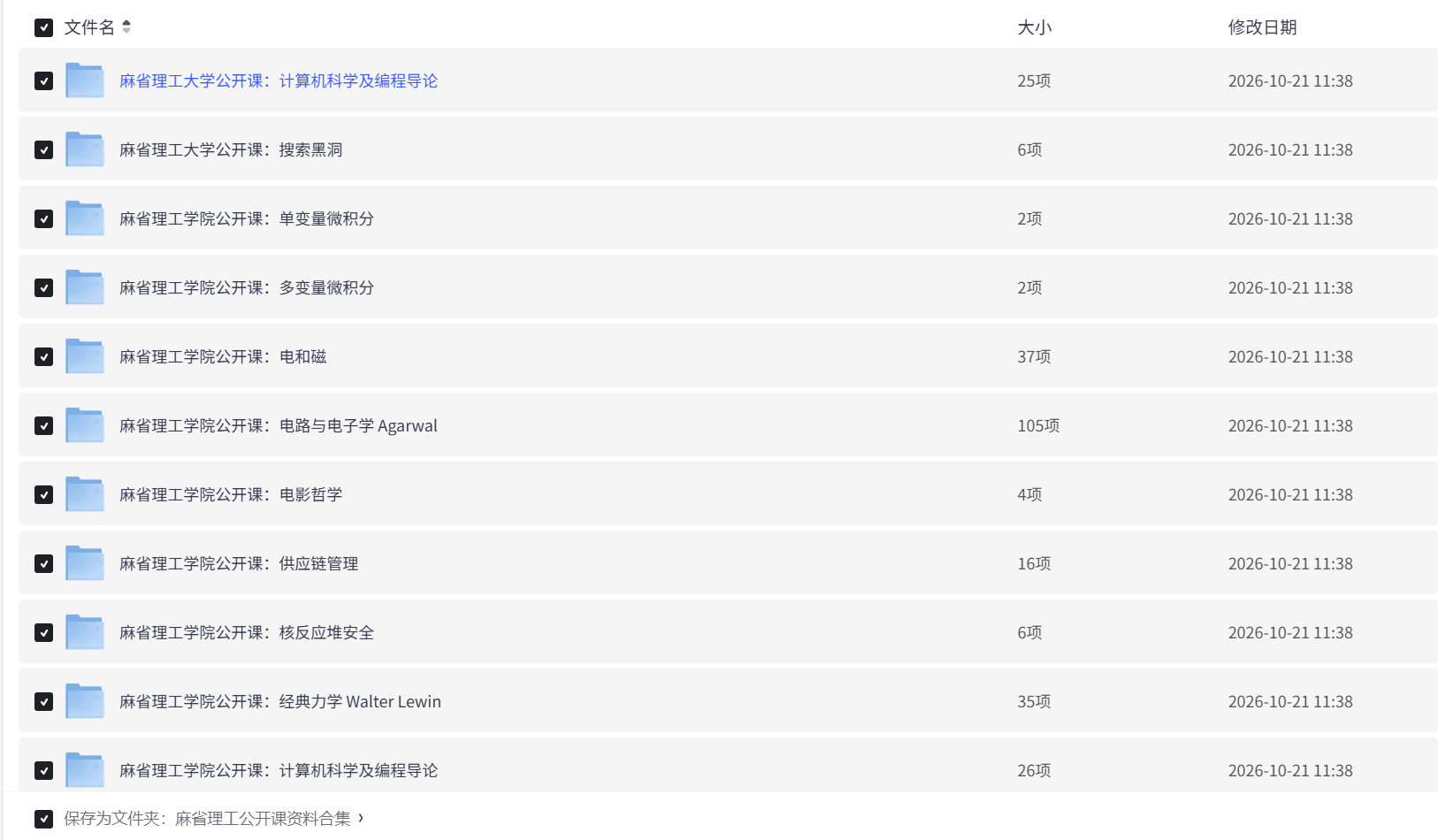Uncheck the 单变量微积分 folder checkbox
The height and width of the screenshot is (840, 1438).
tap(43, 218)
